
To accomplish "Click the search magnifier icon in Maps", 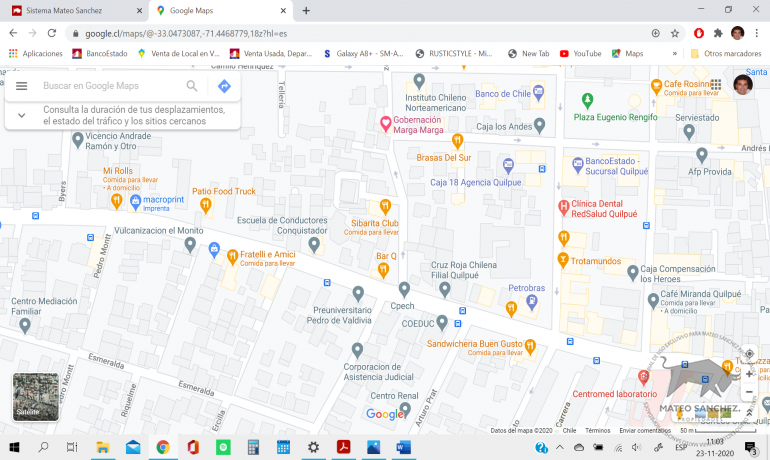I will pos(192,86).
